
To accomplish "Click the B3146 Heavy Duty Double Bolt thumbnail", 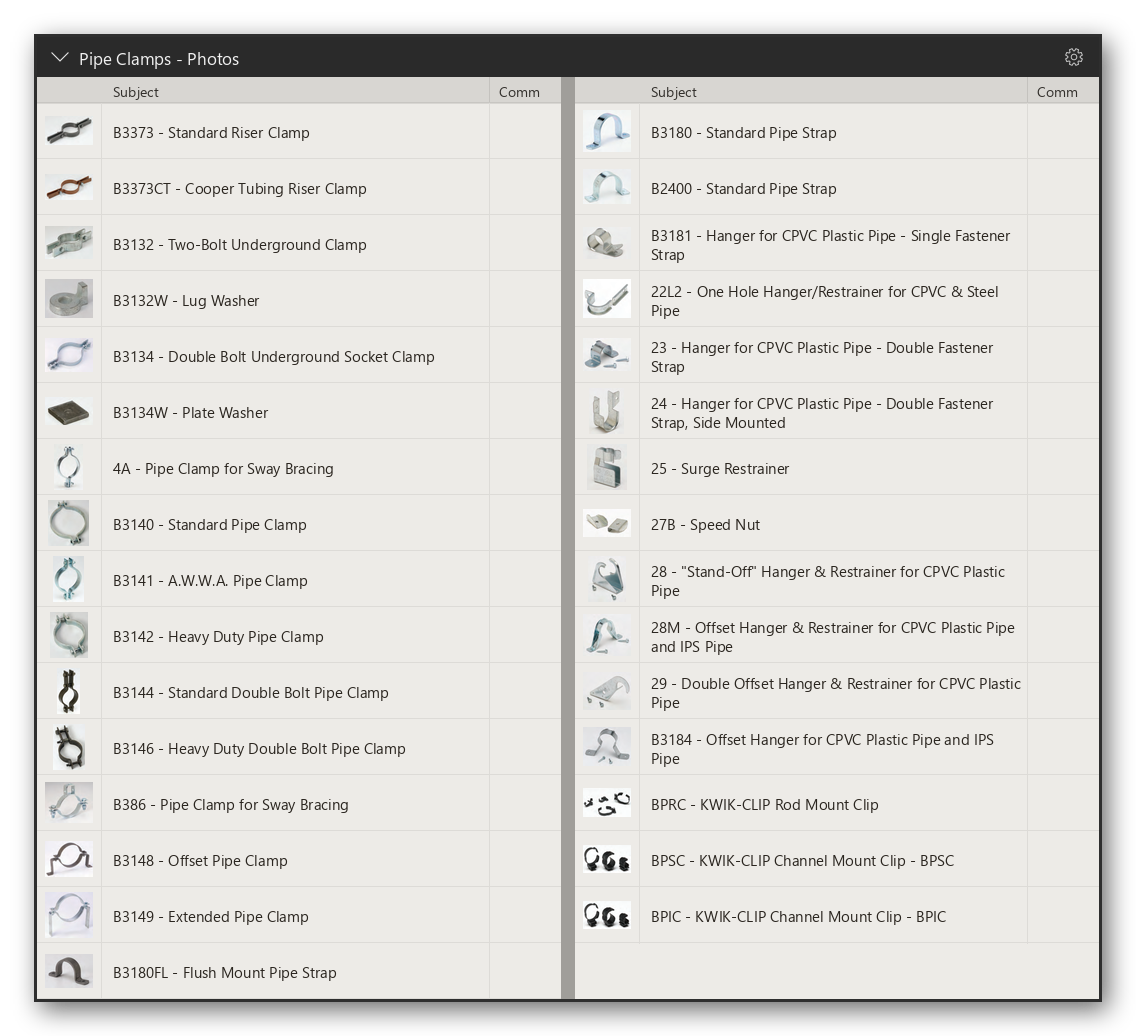I will [x=69, y=747].
